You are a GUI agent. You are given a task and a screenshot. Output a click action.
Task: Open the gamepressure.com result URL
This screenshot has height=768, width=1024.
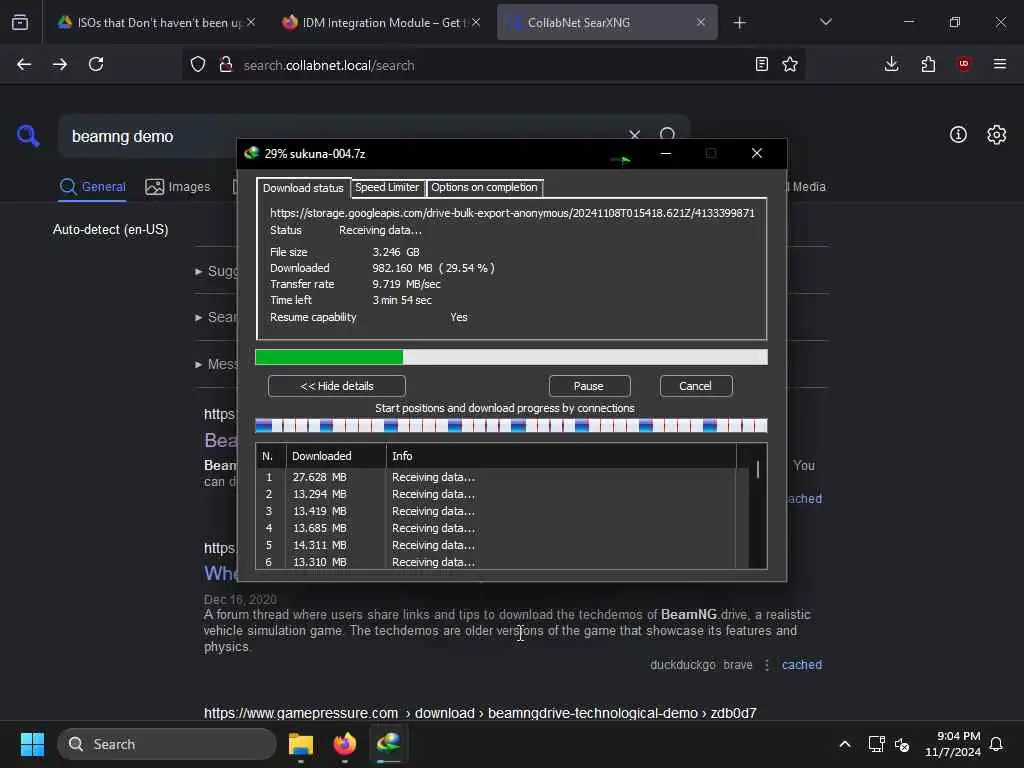(480, 713)
